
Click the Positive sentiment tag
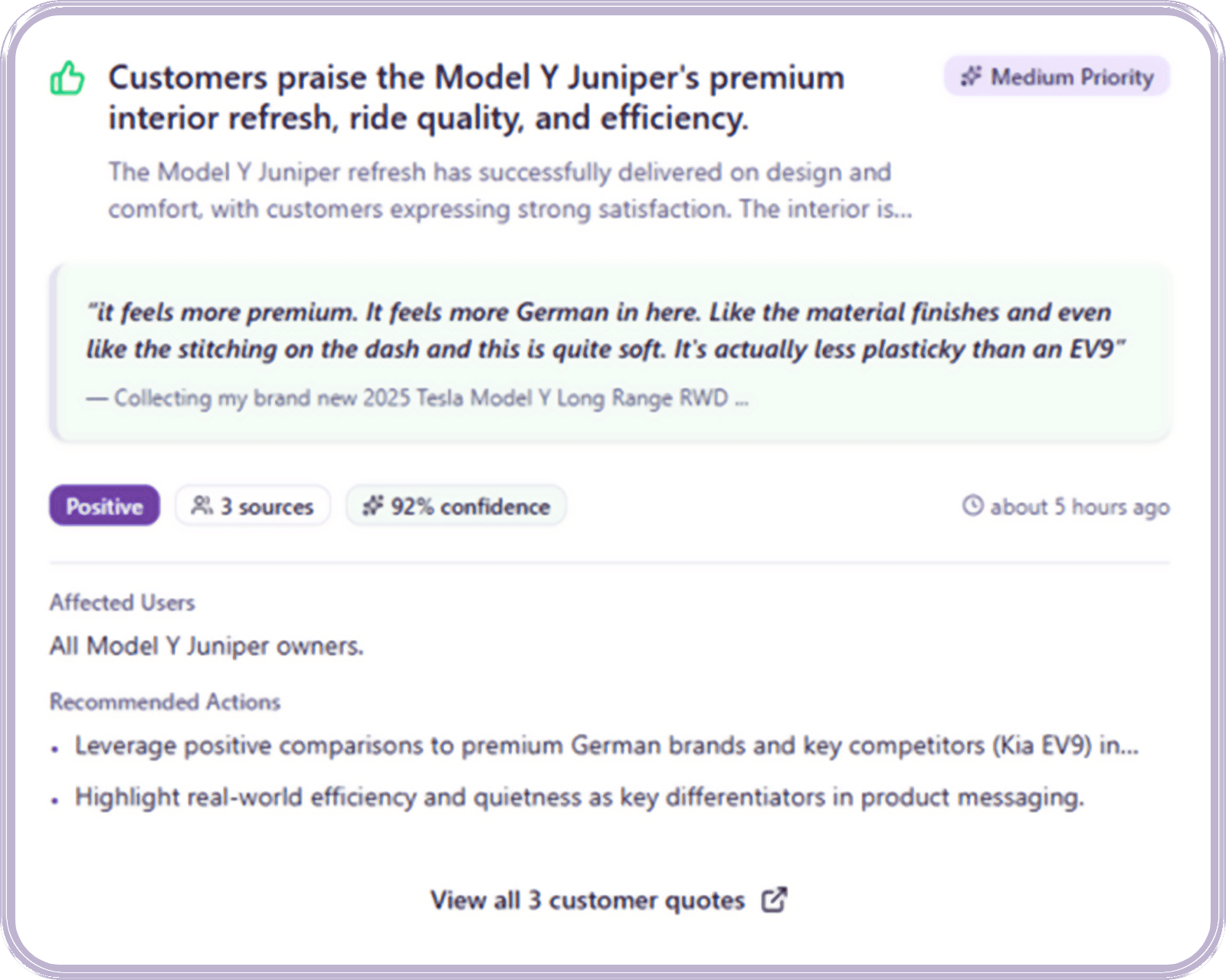point(104,506)
